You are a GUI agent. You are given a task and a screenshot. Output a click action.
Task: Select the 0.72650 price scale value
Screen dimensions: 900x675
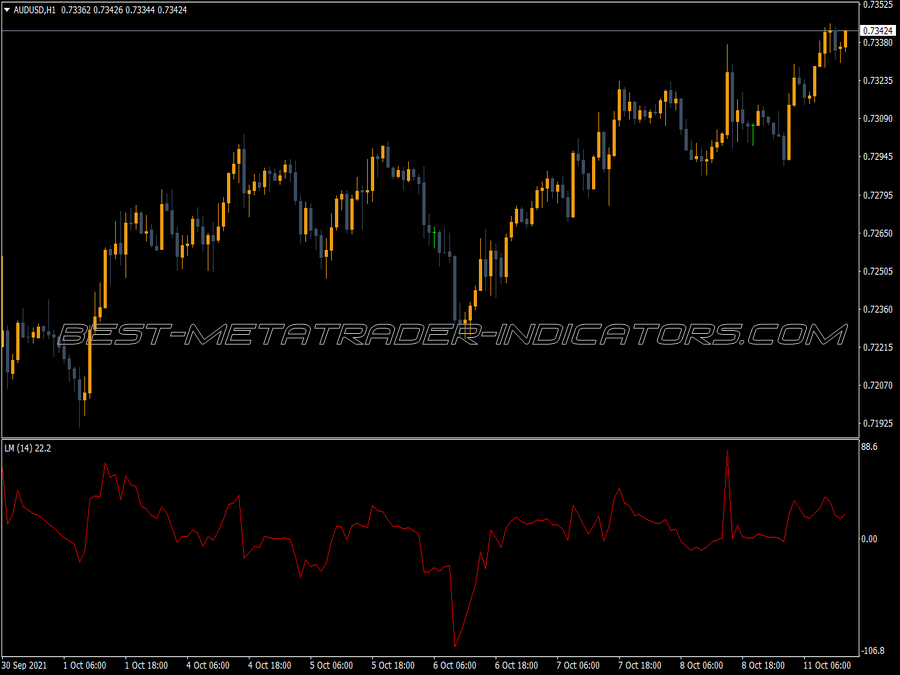point(878,233)
